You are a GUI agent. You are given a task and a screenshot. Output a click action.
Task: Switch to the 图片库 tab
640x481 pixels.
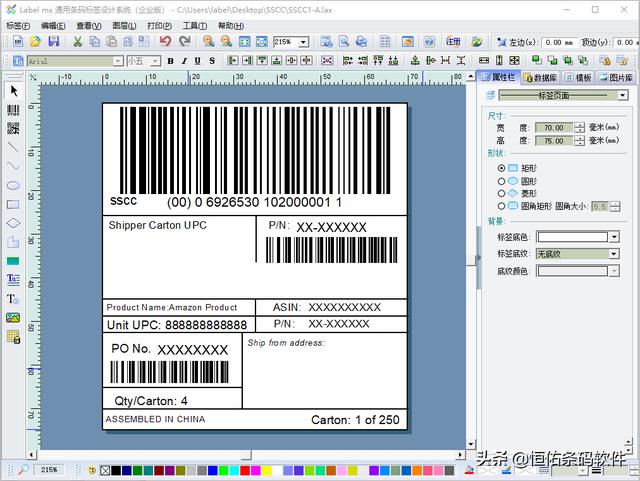click(x=616, y=78)
